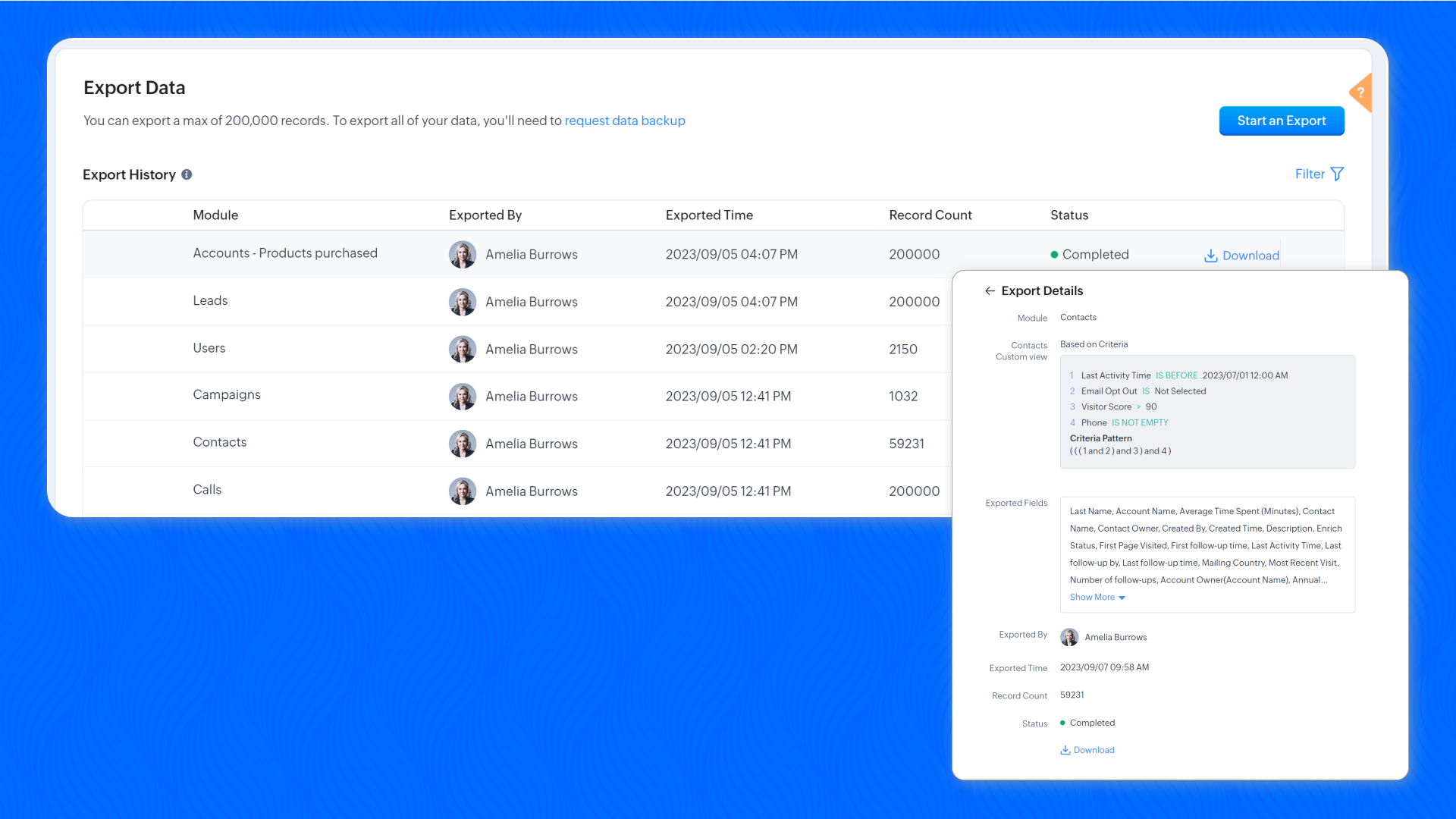Open the Filter funnel icon
Image resolution: width=1456 pixels, height=819 pixels.
[x=1337, y=174]
